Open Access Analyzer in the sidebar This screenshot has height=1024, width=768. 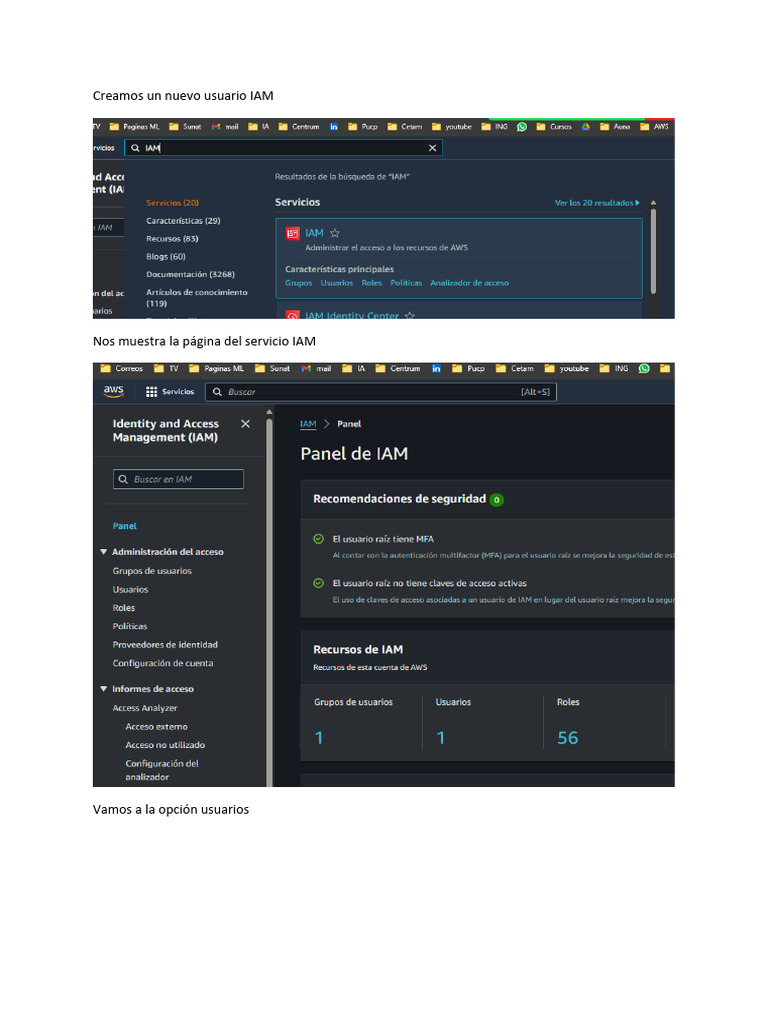tap(145, 708)
